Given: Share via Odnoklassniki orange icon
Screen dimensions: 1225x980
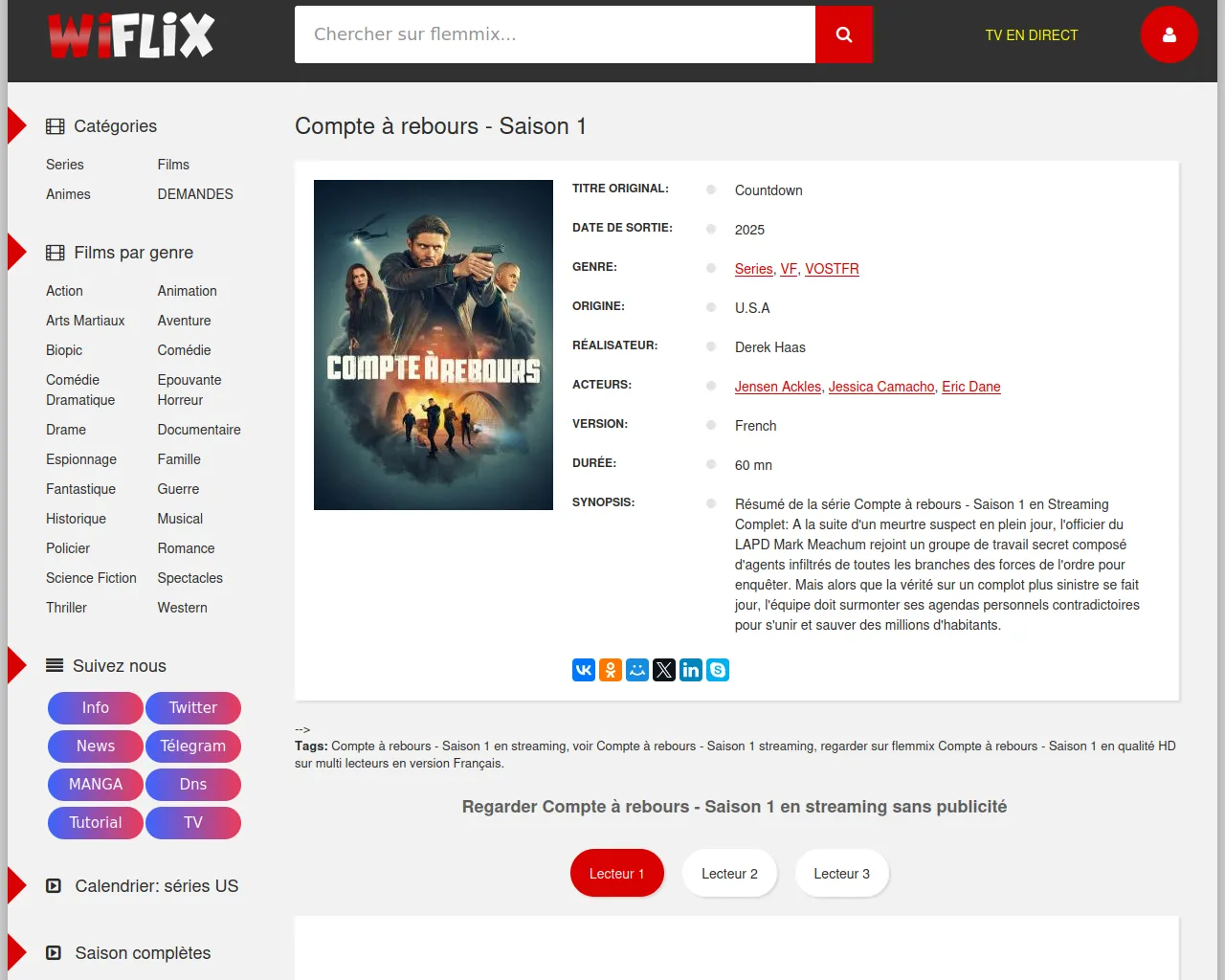Looking at the screenshot, I should tap(611, 670).
